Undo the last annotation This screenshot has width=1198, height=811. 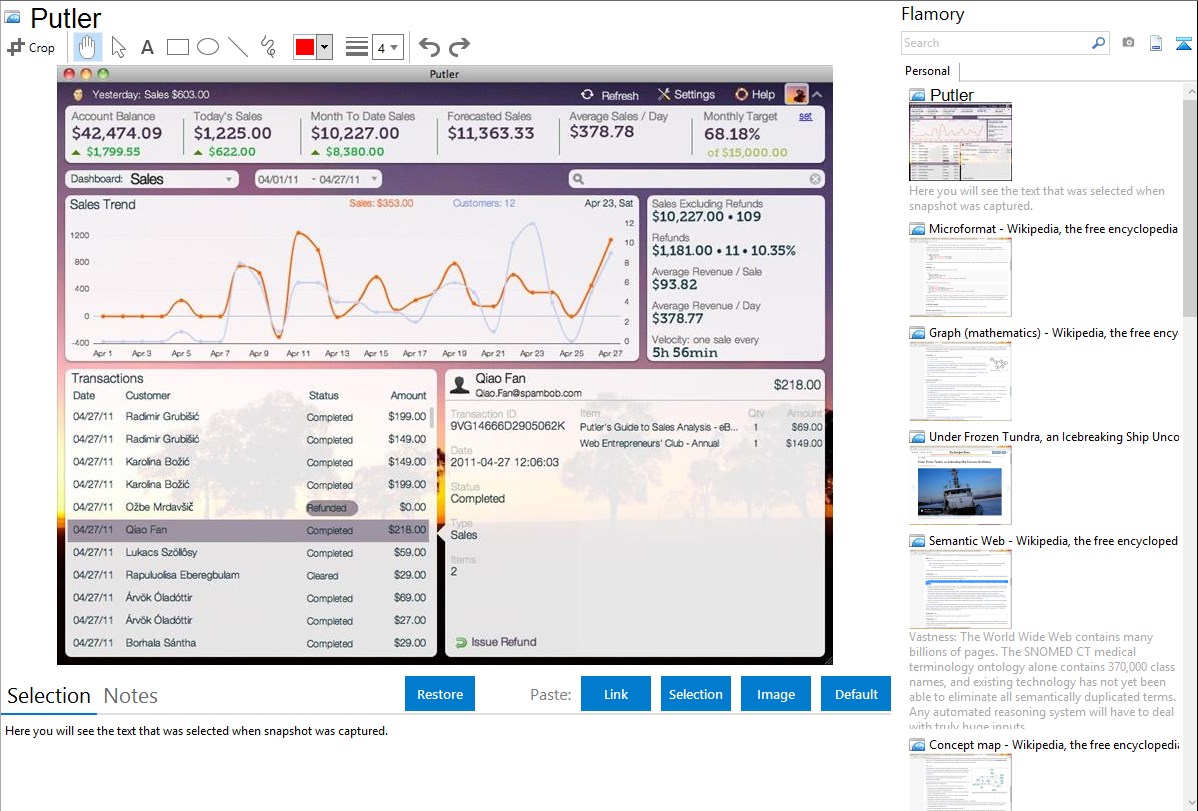pyautogui.click(x=429, y=47)
